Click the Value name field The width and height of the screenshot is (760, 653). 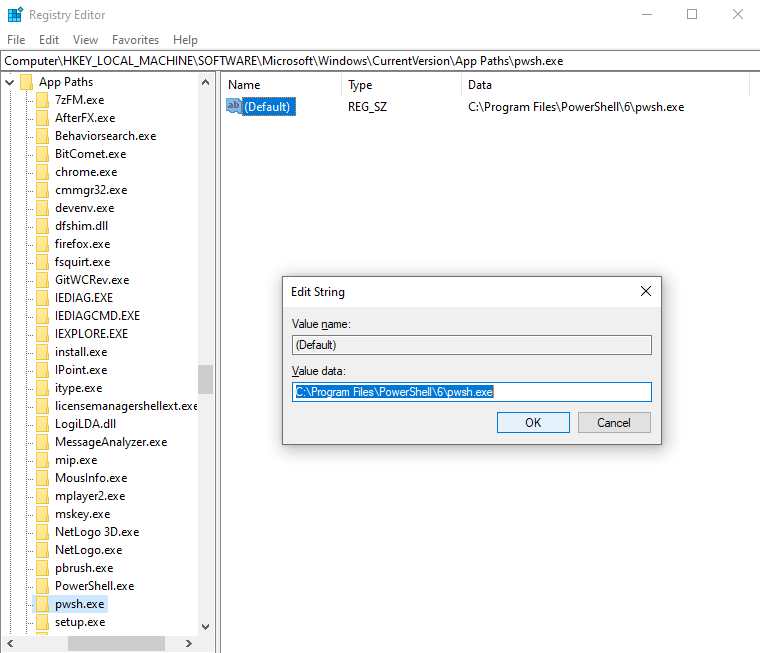coord(472,345)
